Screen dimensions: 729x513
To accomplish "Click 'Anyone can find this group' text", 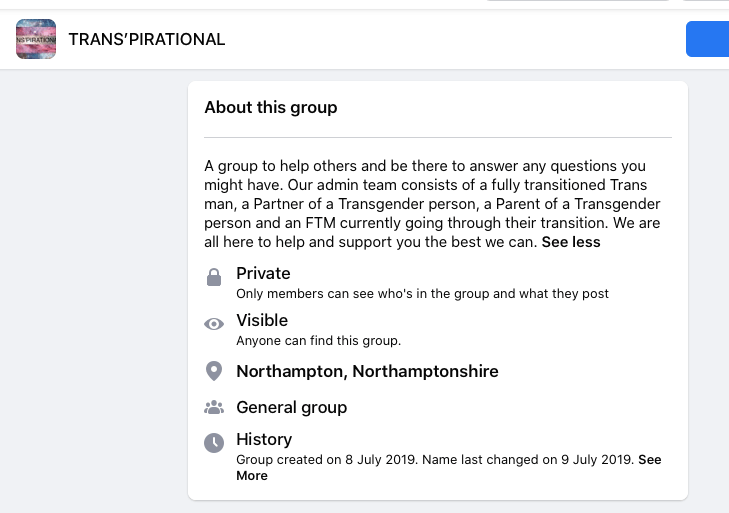I will [x=318, y=341].
